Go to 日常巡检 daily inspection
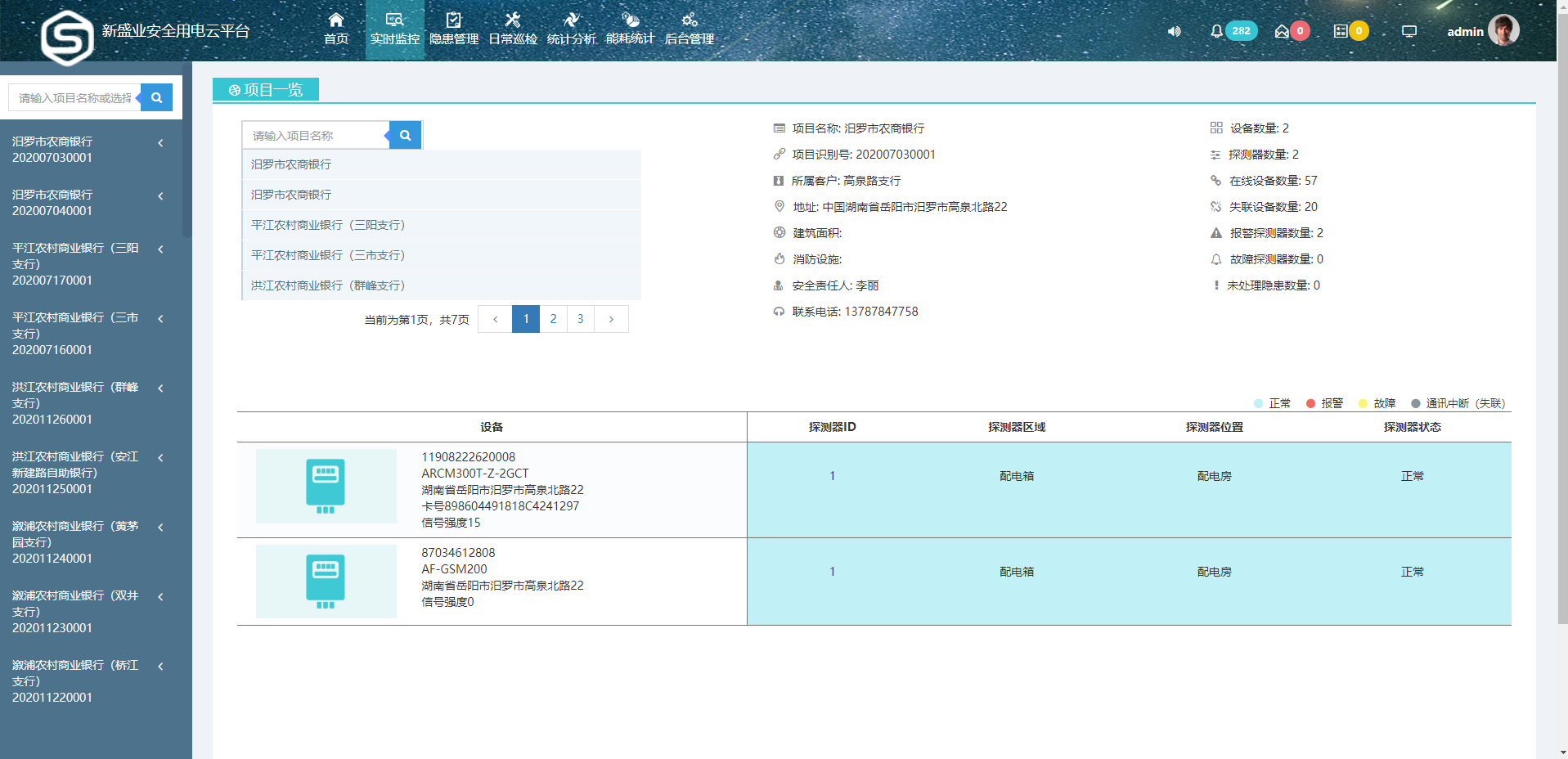The height and width of the screenshot is (759, 1568). 513,29
